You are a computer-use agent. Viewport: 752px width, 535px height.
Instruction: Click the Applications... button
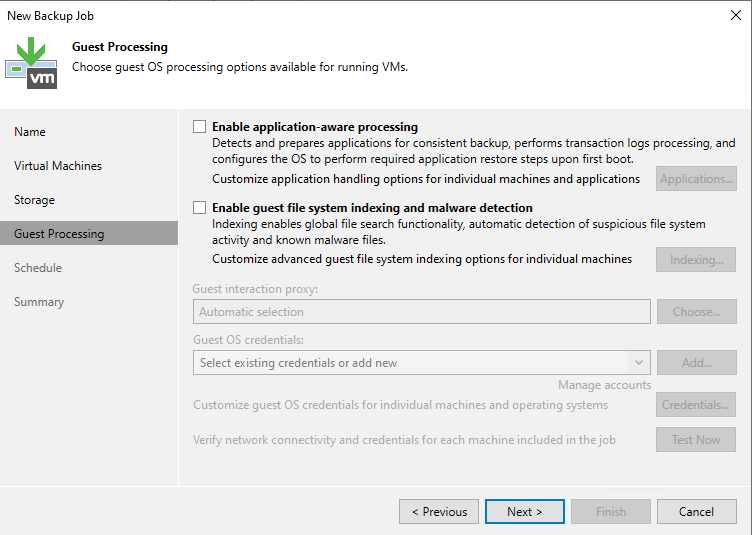(696, 179)
